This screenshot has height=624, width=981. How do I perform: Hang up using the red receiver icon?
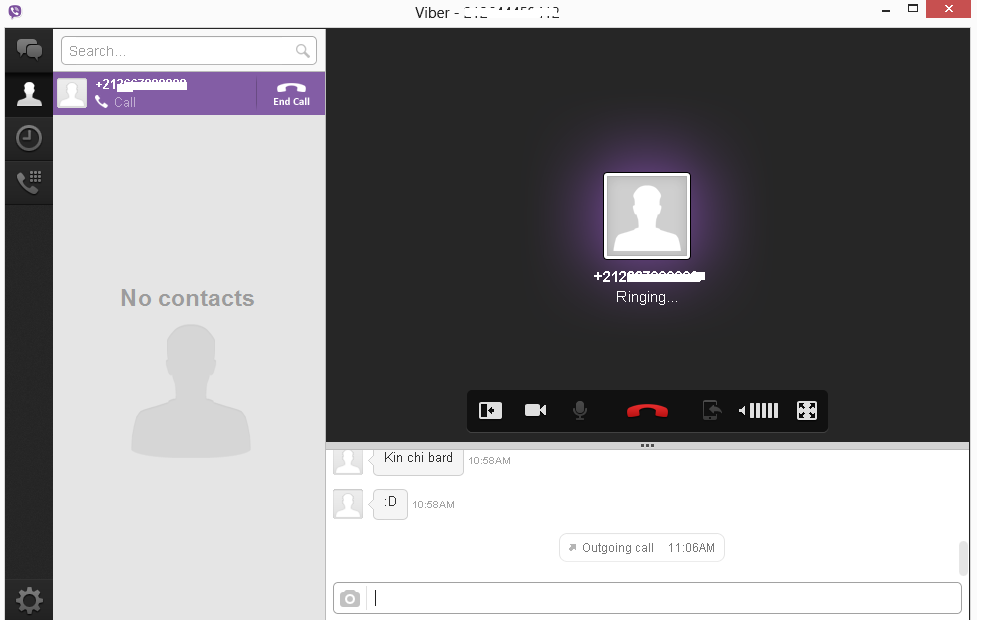(x=647, y=410)
